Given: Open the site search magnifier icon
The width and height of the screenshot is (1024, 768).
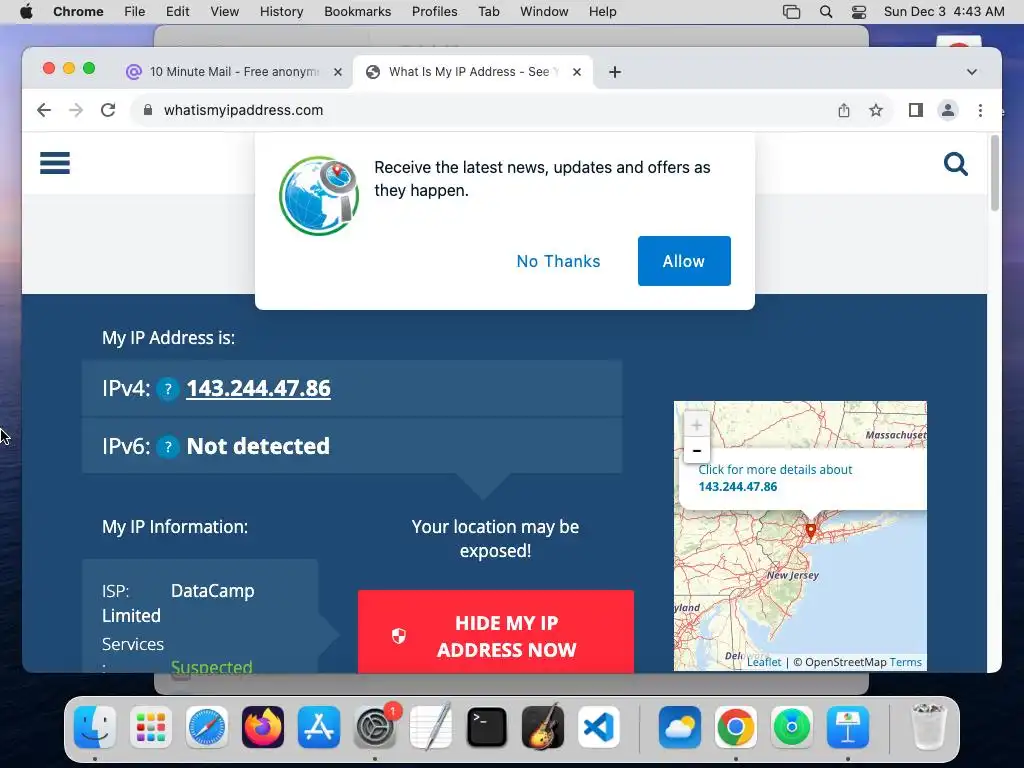Looking at the screenshot, I should pos(955,164).
